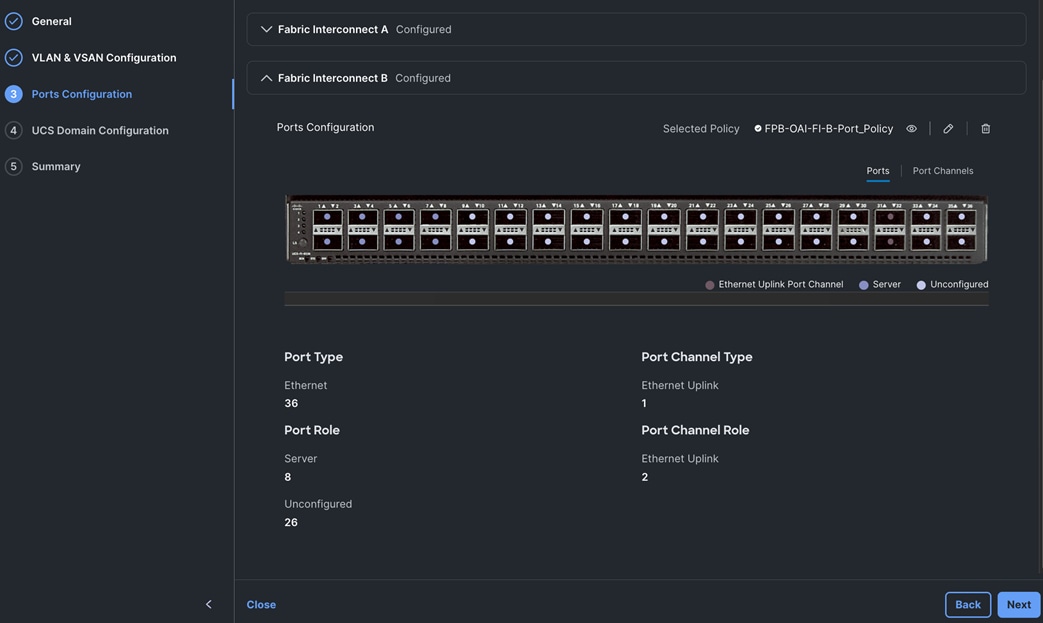Image resolution: width=1043 pixels, height=623 pixels.
Task: Select unconfigured port 9 on the switch
Action: point(472,217)
